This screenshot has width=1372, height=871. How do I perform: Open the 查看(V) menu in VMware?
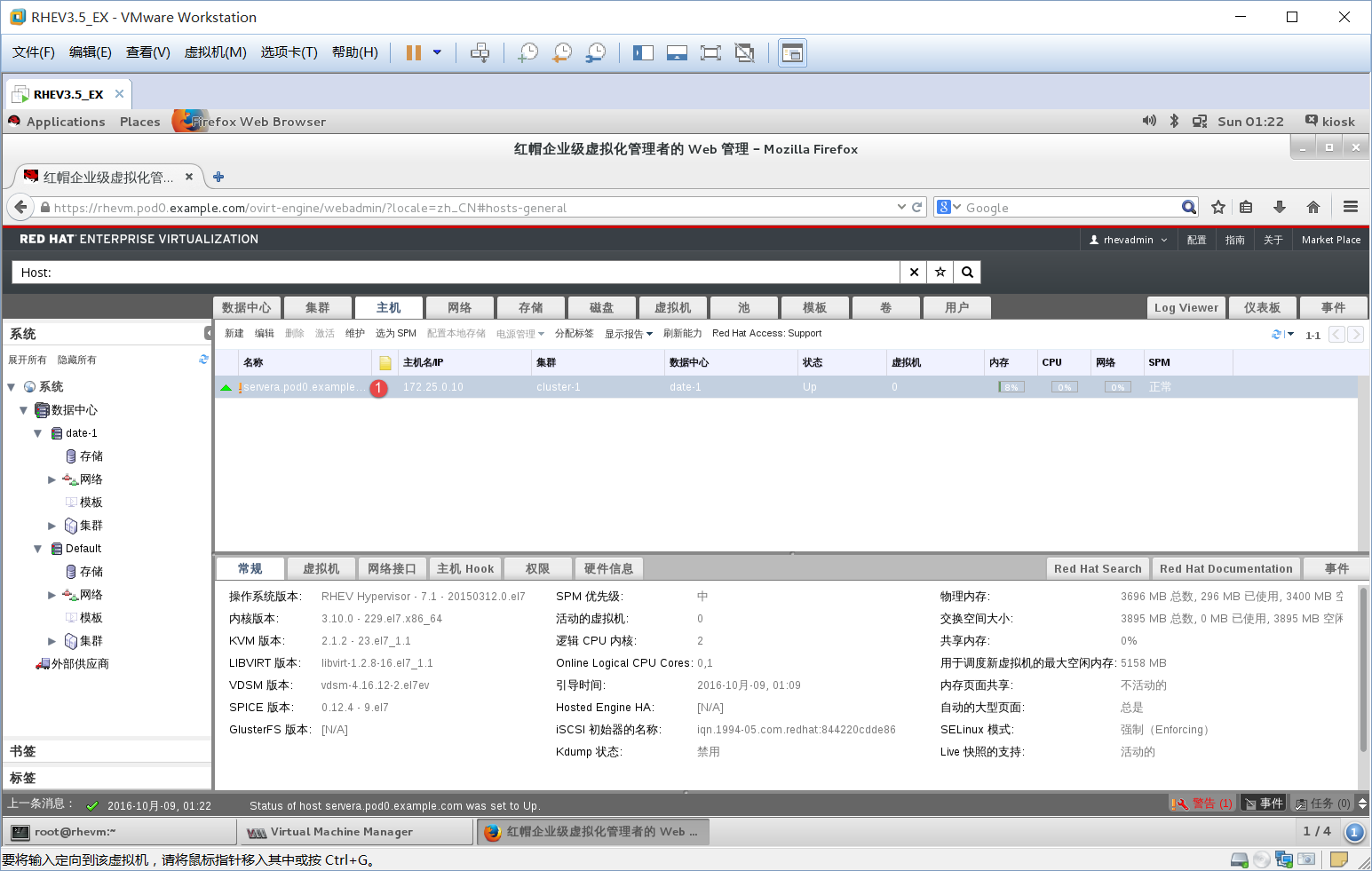pyautogui.click(x=147, y=52)
